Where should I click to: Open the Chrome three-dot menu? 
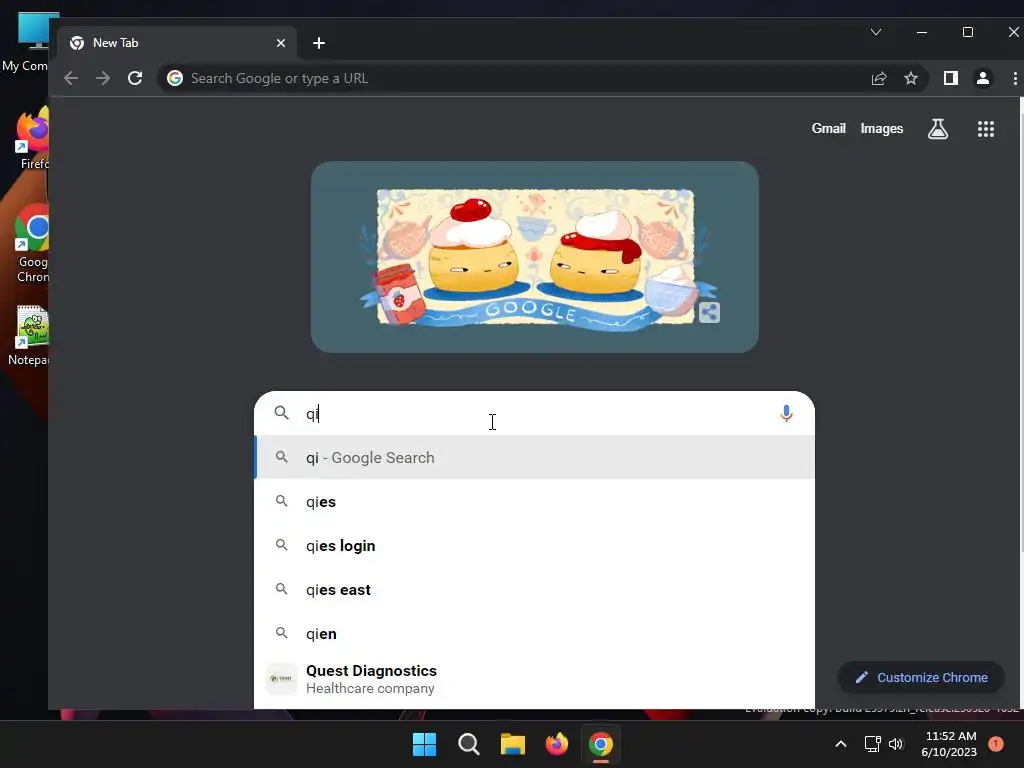pyautogui.click(x=1015, y=78)
